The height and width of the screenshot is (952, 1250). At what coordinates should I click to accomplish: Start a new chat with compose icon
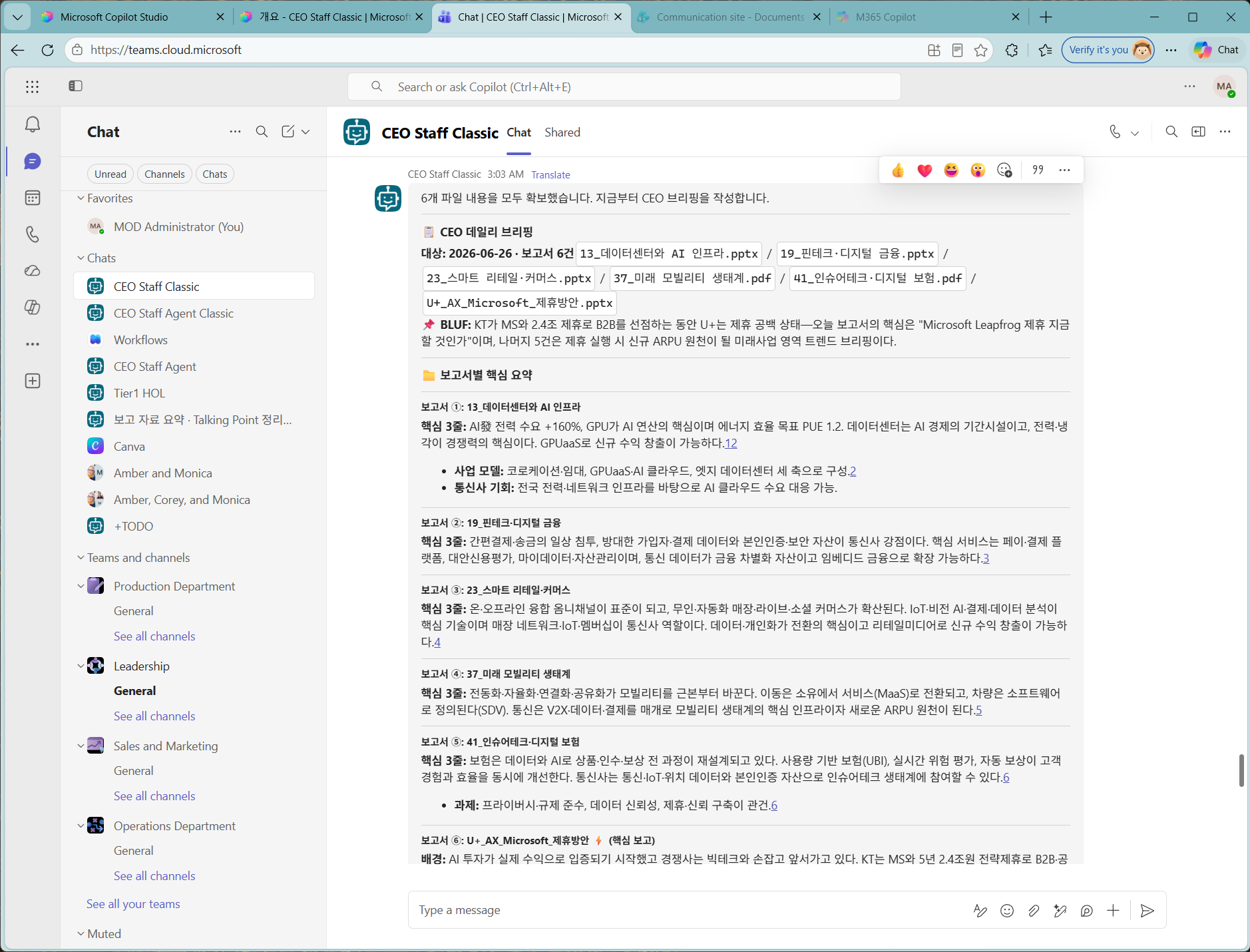pyautogui.click(x=288, y=132)
